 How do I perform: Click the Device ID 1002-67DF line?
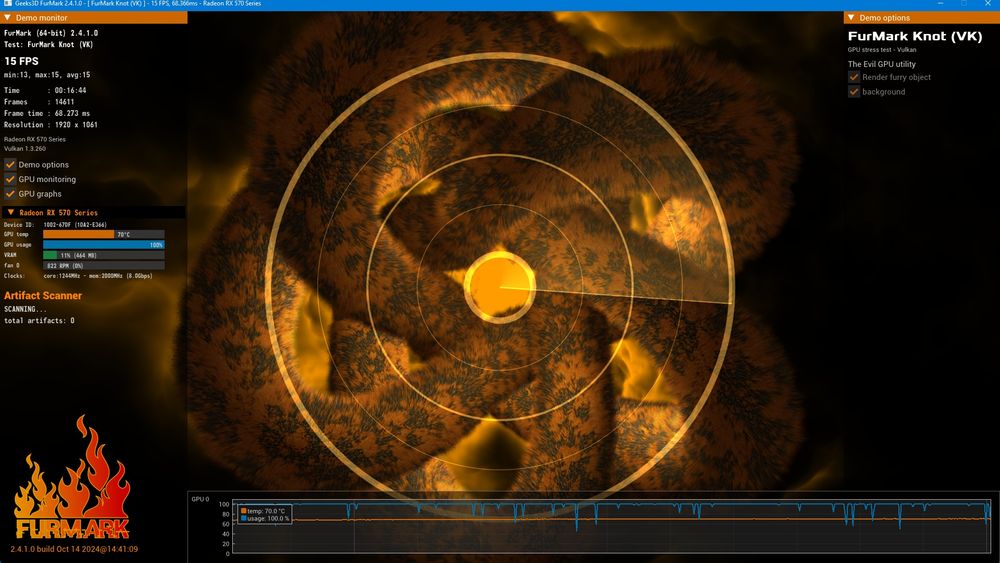[55, 225]
